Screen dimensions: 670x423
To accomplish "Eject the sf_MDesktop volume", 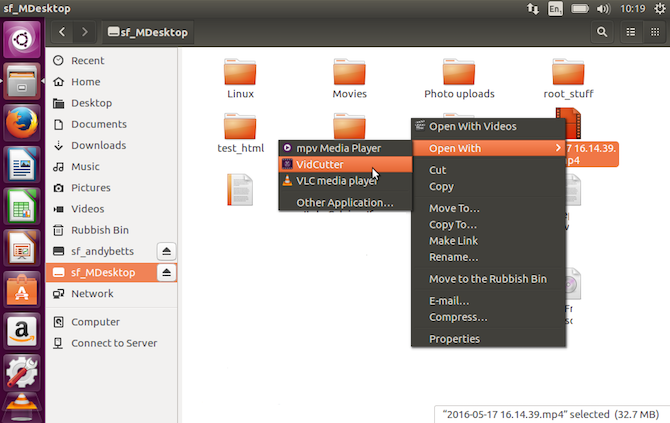I will coord(166,272).
